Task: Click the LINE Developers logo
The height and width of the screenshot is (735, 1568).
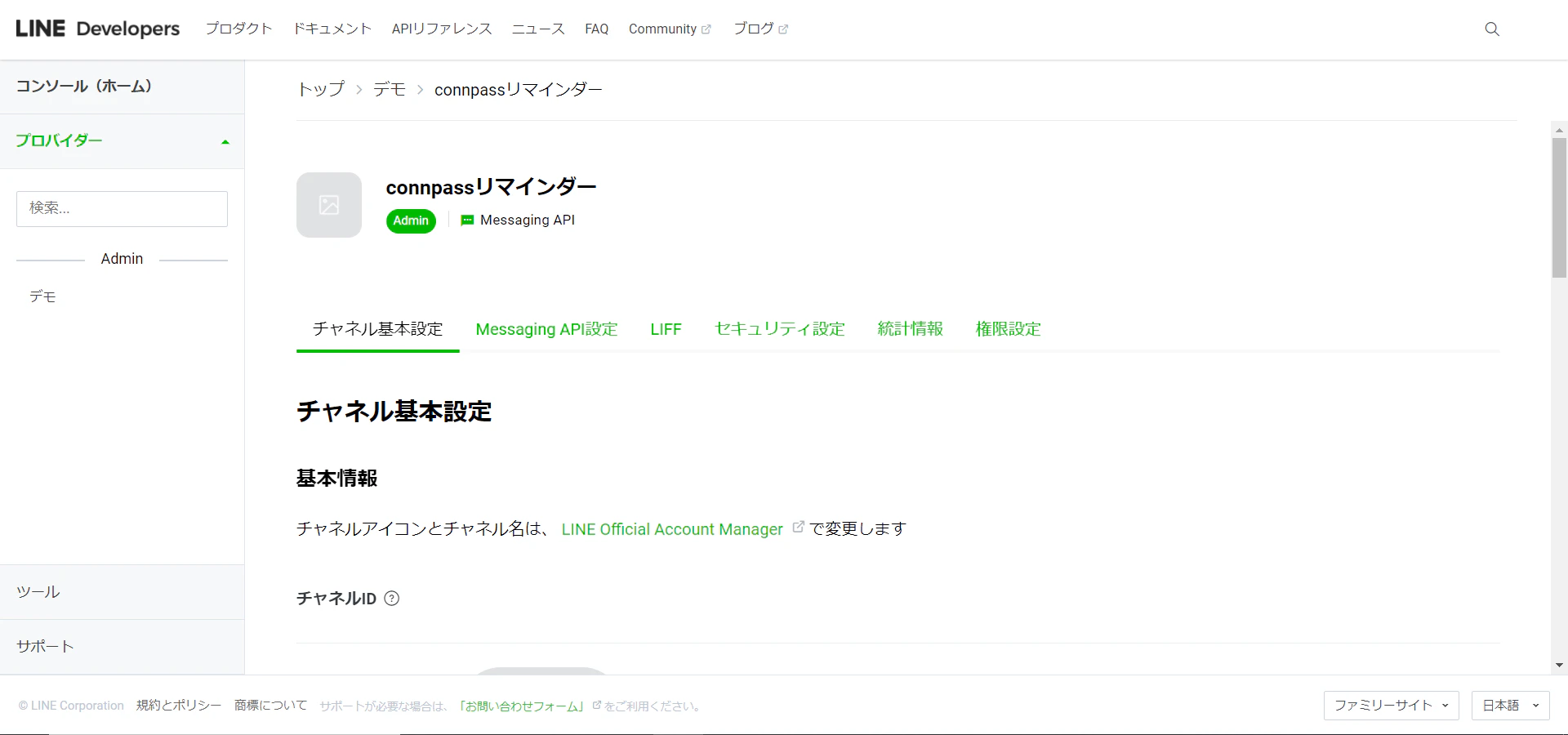Action: pyautogui.click(x=98, y=29)
